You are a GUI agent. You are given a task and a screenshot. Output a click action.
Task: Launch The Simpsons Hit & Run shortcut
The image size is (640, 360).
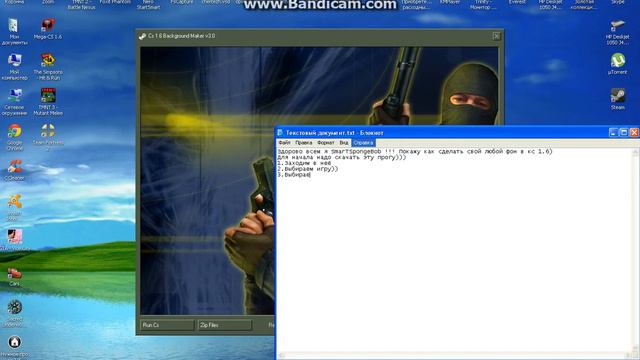coord(48,67)
